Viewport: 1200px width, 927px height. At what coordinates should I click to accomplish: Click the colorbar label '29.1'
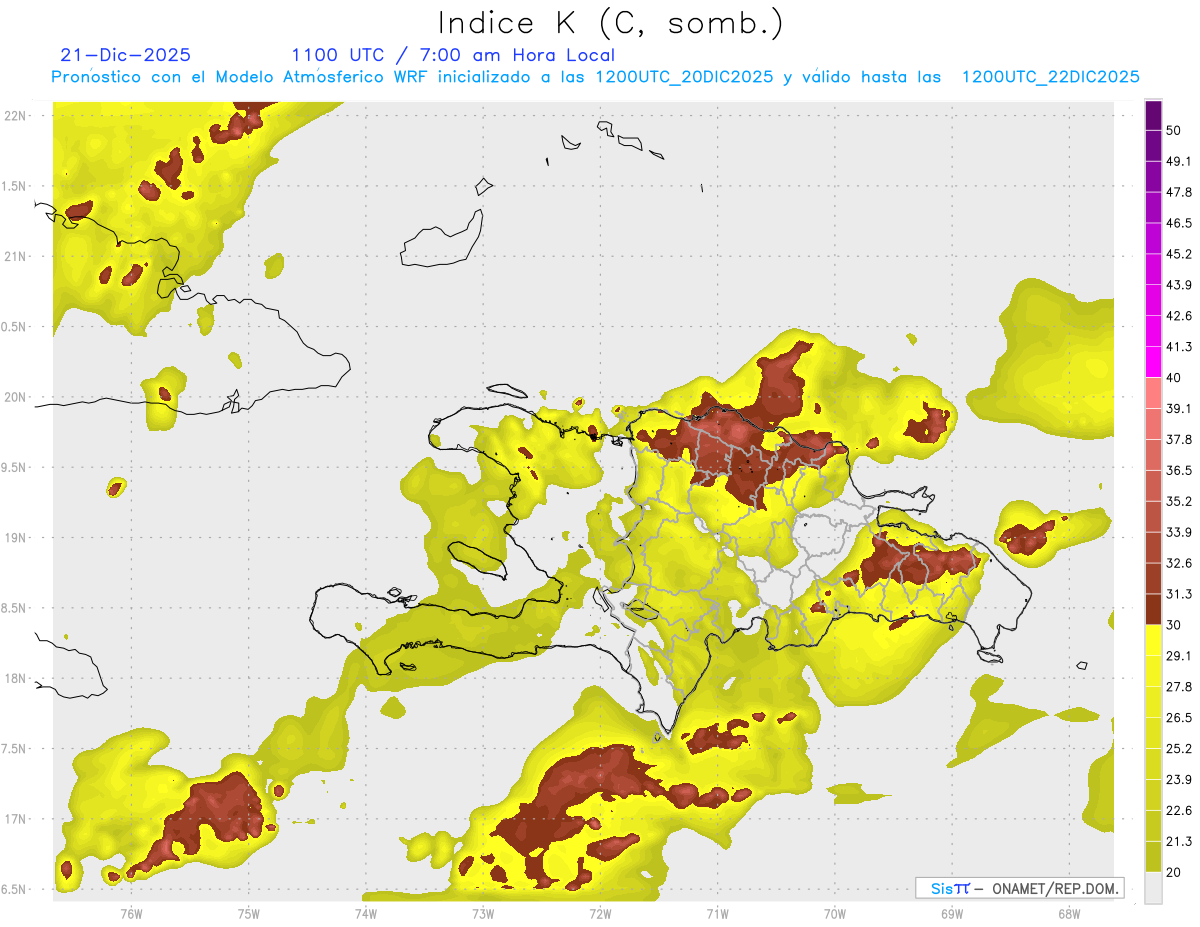click(x=1179, y=656)
